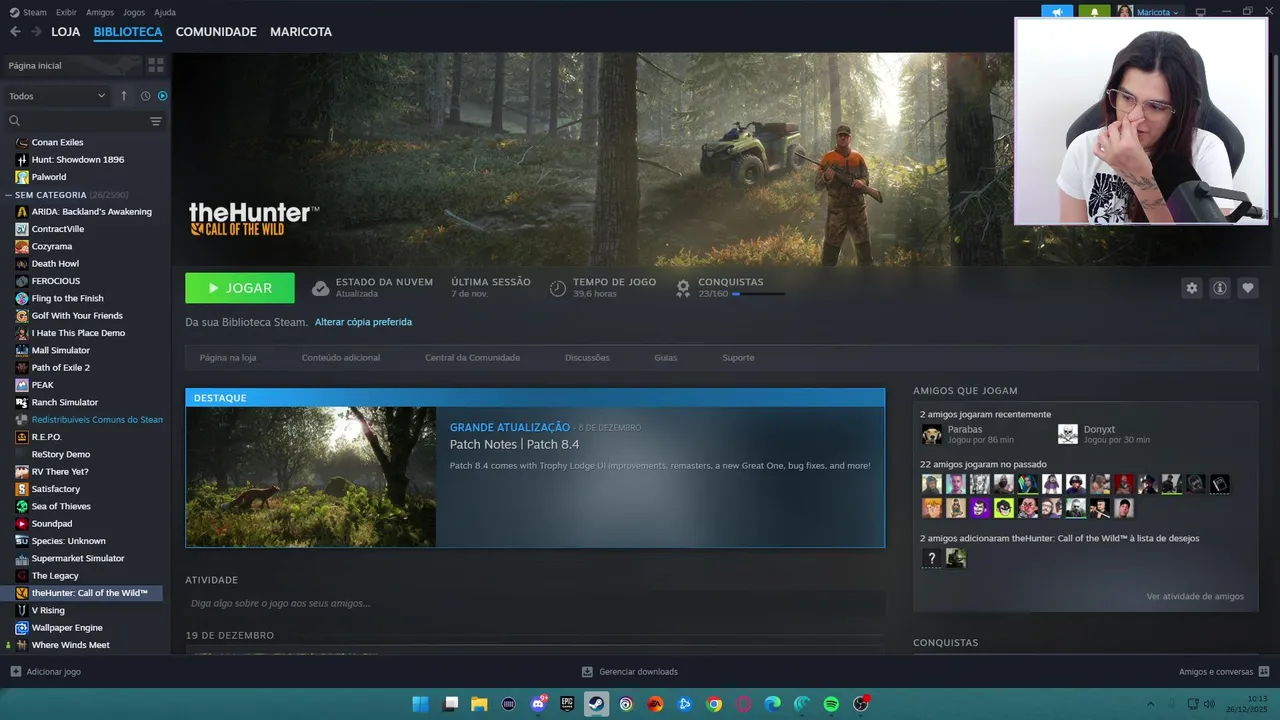Open the Suporte tab
Viewport: 1280px width, 720px height.
(x=738, y=357)
